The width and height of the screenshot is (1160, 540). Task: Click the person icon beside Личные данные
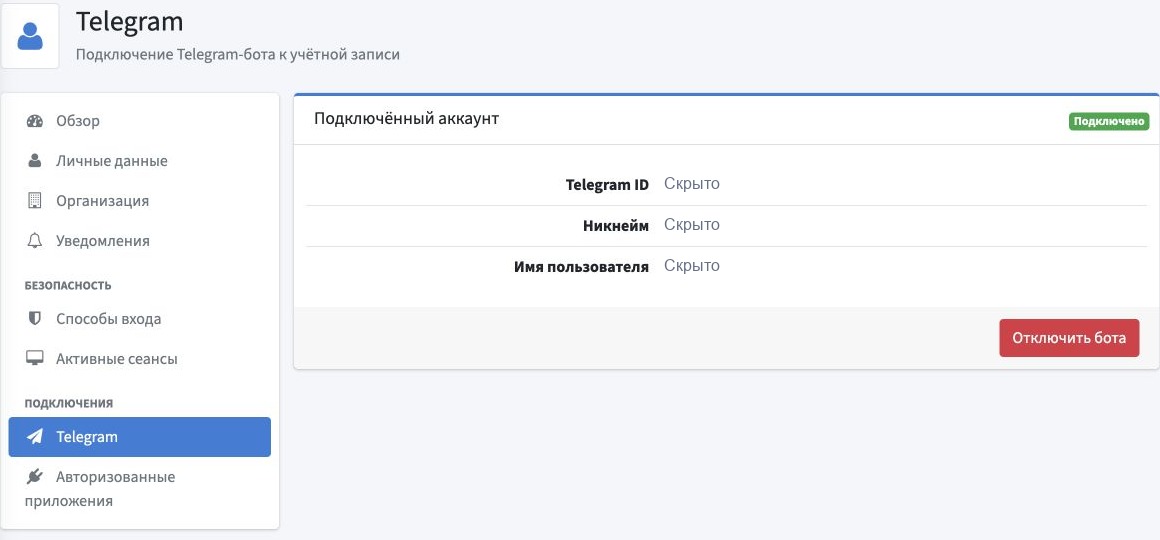(34, 161)
